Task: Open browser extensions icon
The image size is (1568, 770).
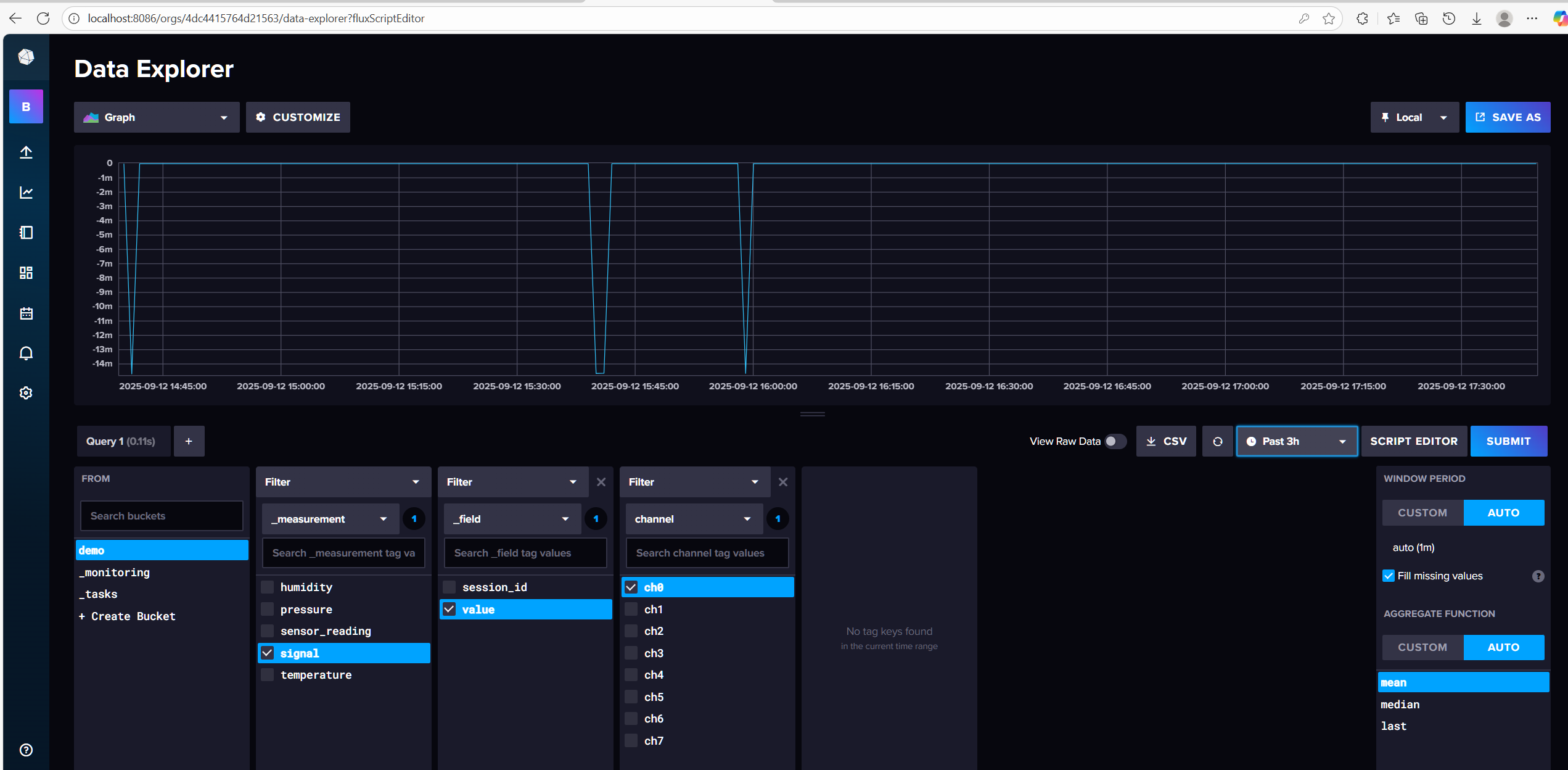Action: point(1362,19)
